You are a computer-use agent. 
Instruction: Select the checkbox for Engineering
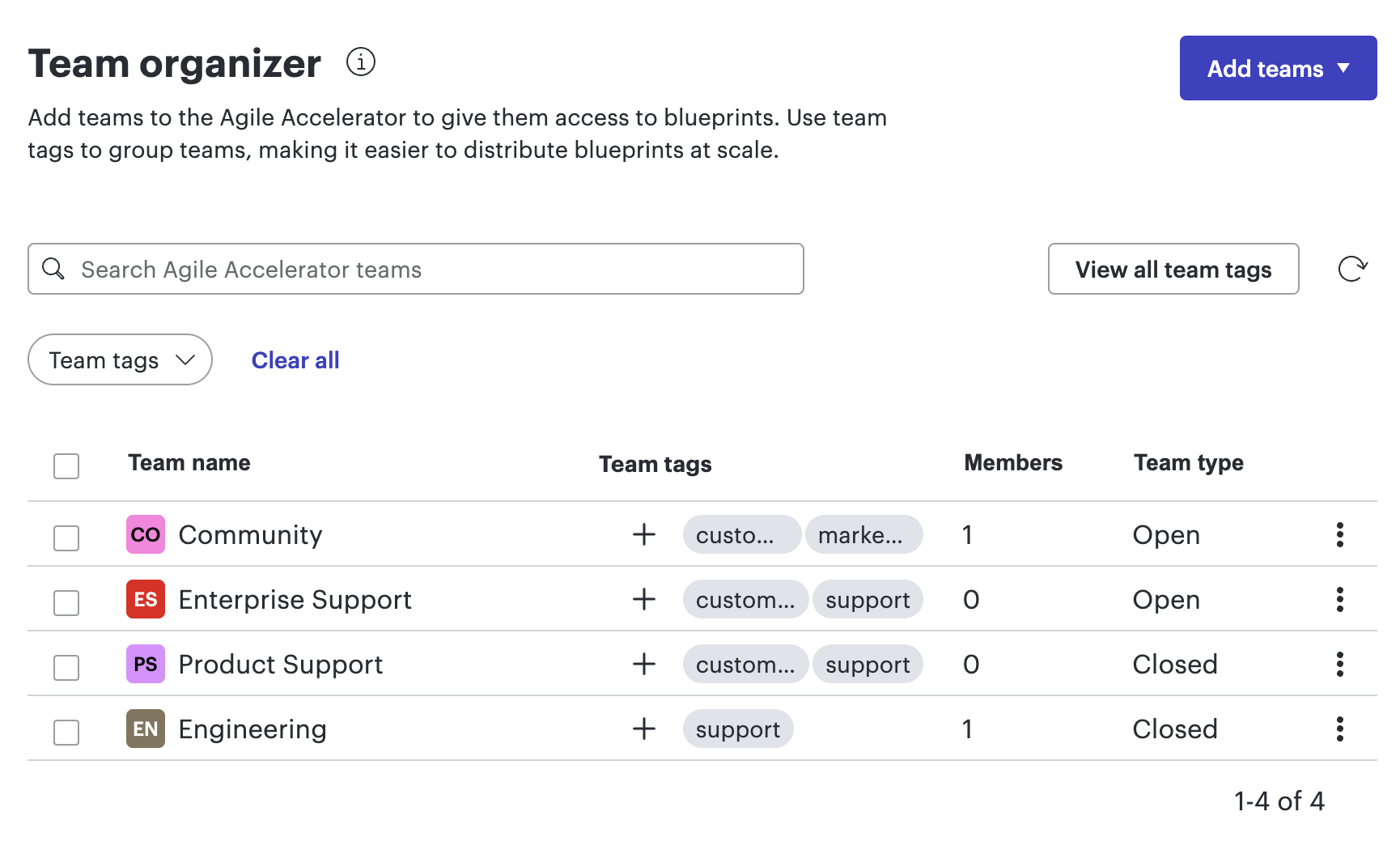66,730
